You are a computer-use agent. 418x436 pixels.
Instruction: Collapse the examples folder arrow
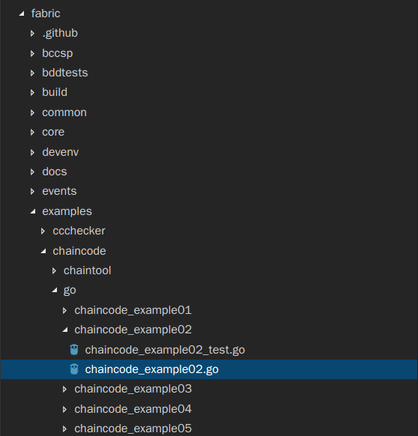(33, 211)
